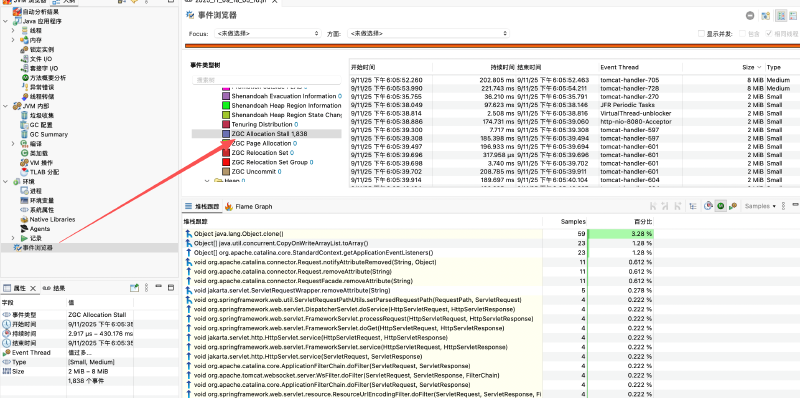This screenshot has width=800, height=398.
Task: Expand the 线程 tree node
Action: 14,31
